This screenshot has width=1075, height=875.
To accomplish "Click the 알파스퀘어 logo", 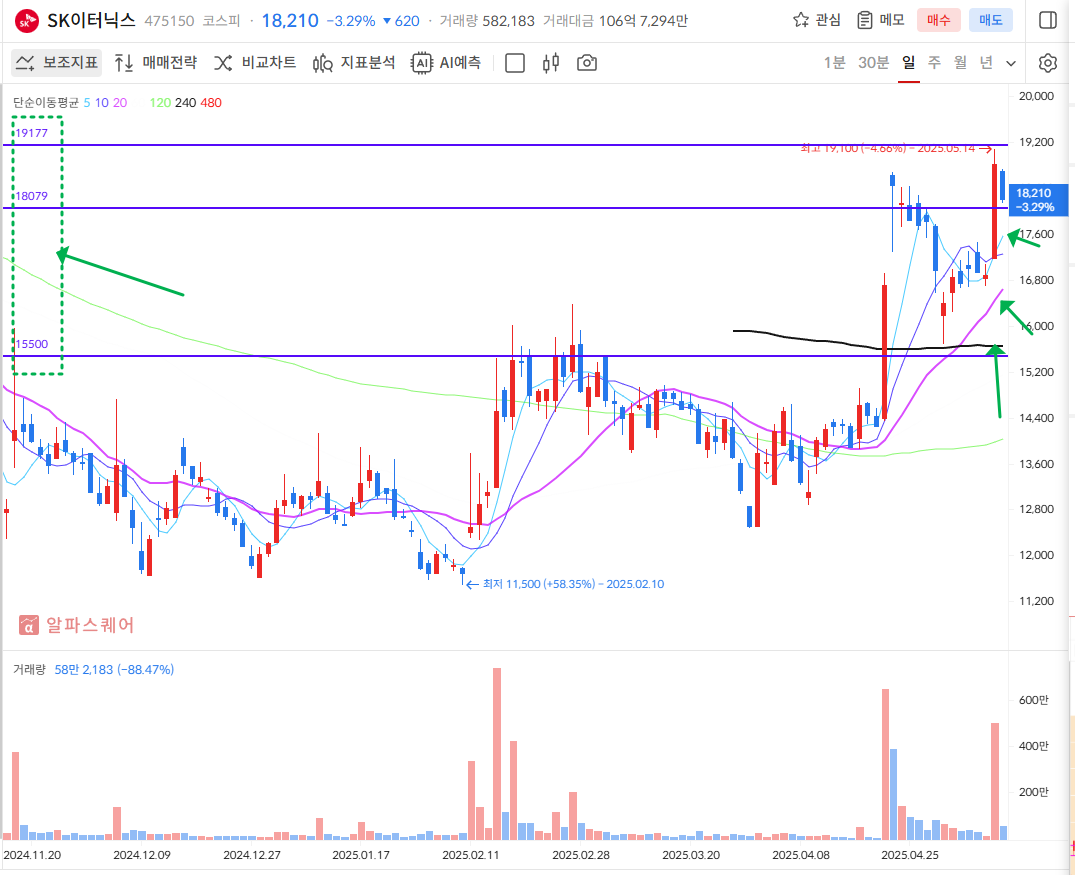I will pos(76,625).
